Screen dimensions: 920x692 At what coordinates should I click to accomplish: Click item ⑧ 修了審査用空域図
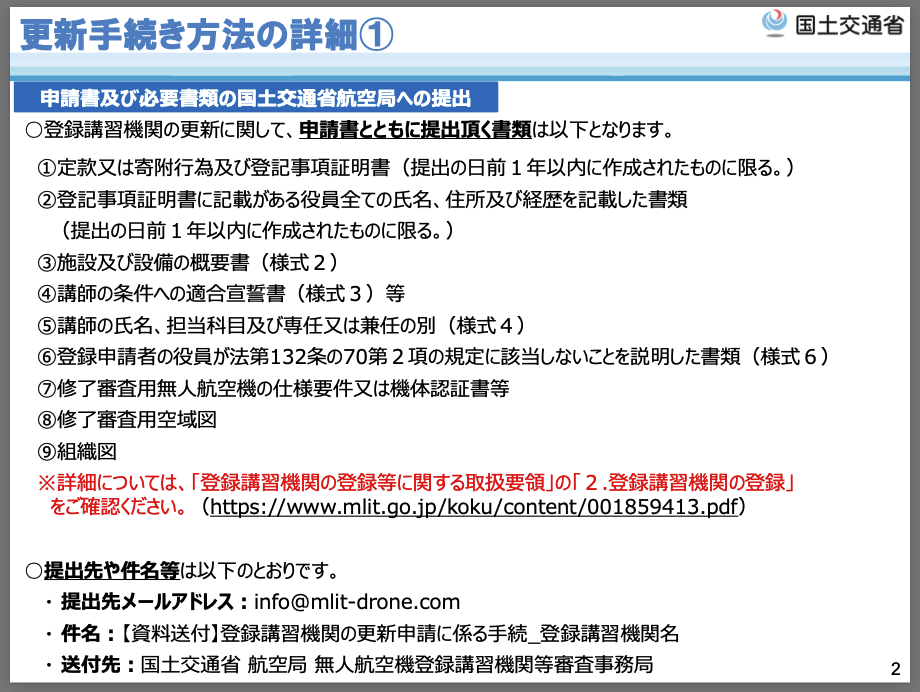tap(127, 419)
